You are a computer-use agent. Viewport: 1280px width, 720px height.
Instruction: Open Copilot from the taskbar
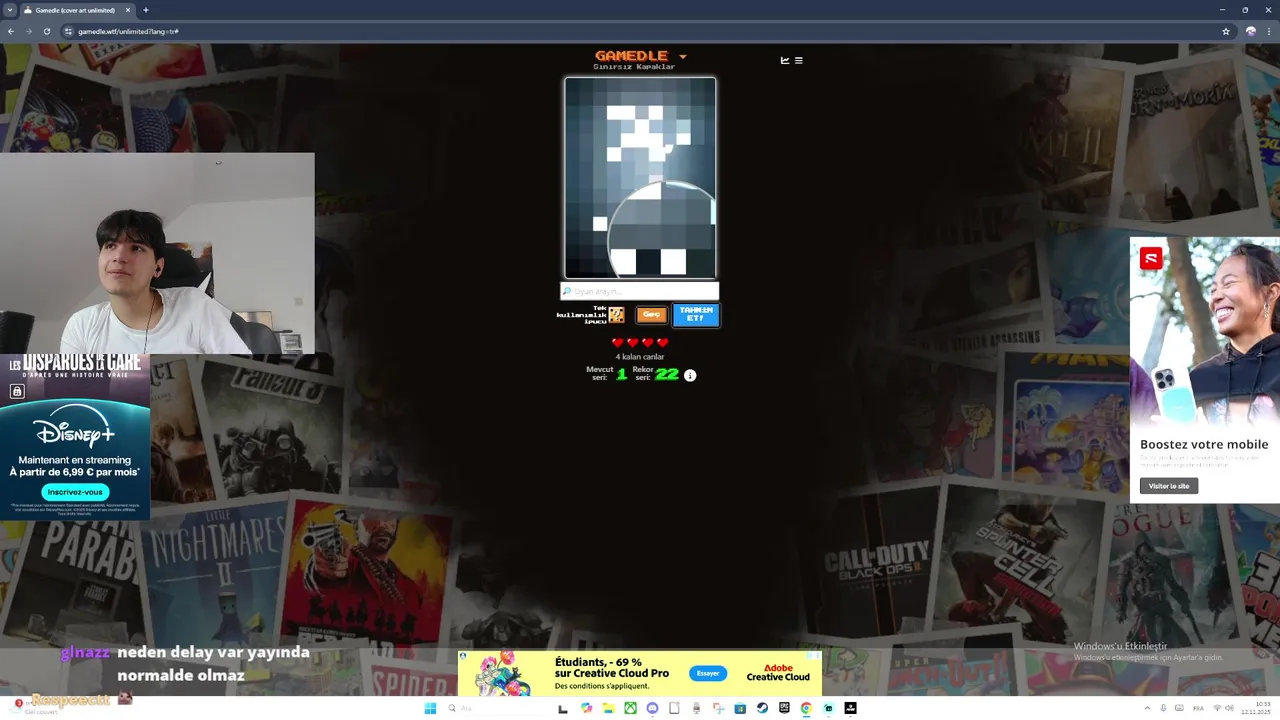point(586,708)
